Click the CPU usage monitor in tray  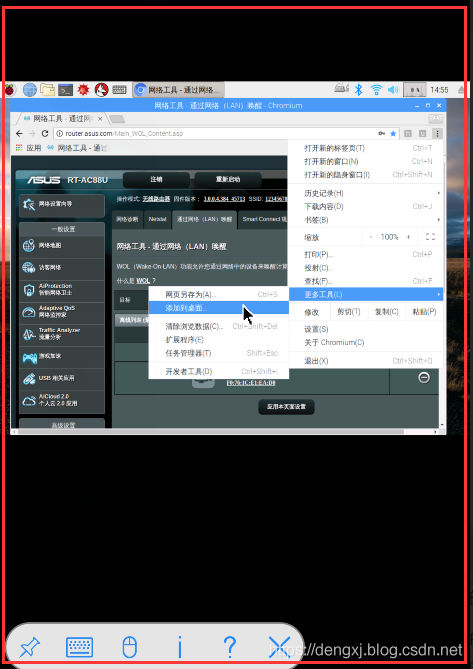(414, 90)
